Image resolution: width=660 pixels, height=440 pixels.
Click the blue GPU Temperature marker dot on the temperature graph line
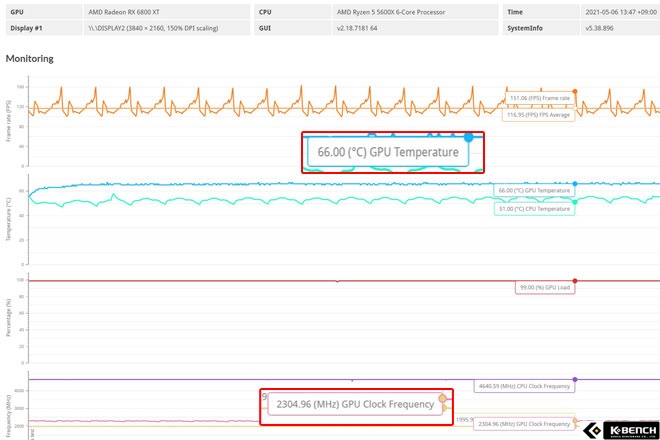point(575,184)
